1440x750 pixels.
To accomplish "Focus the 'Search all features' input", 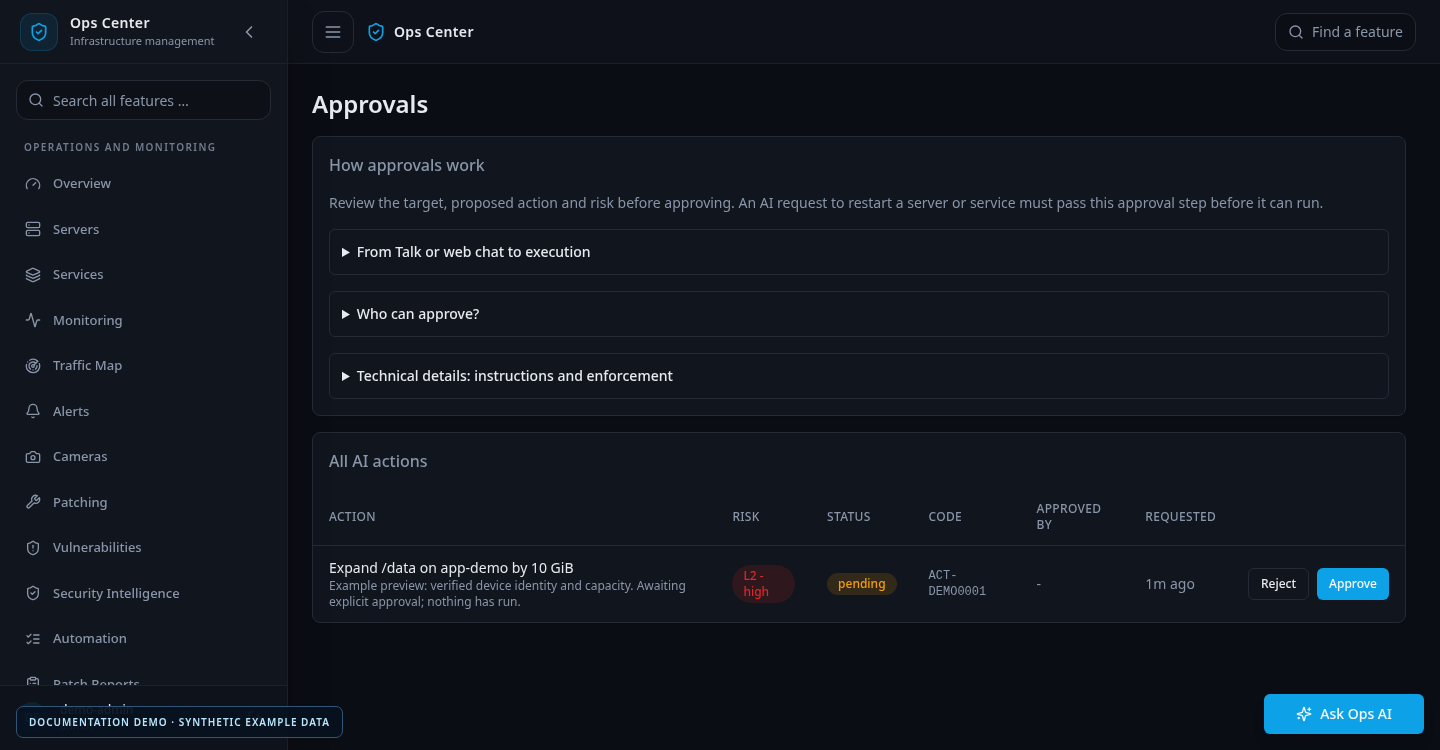I will point(143,100).
